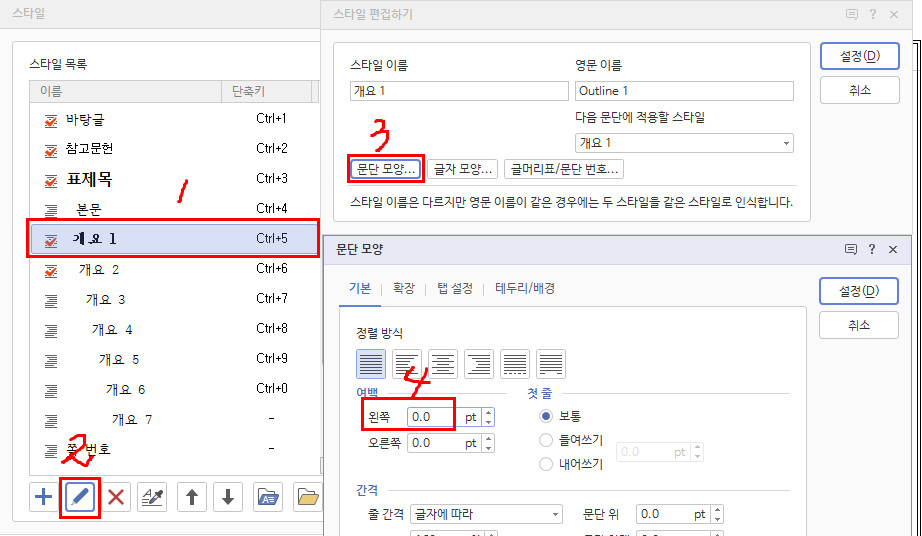This screenshot has width=922, height=536.
Task: Move style down with the down arrow
Action: click(x=227, y=497)
